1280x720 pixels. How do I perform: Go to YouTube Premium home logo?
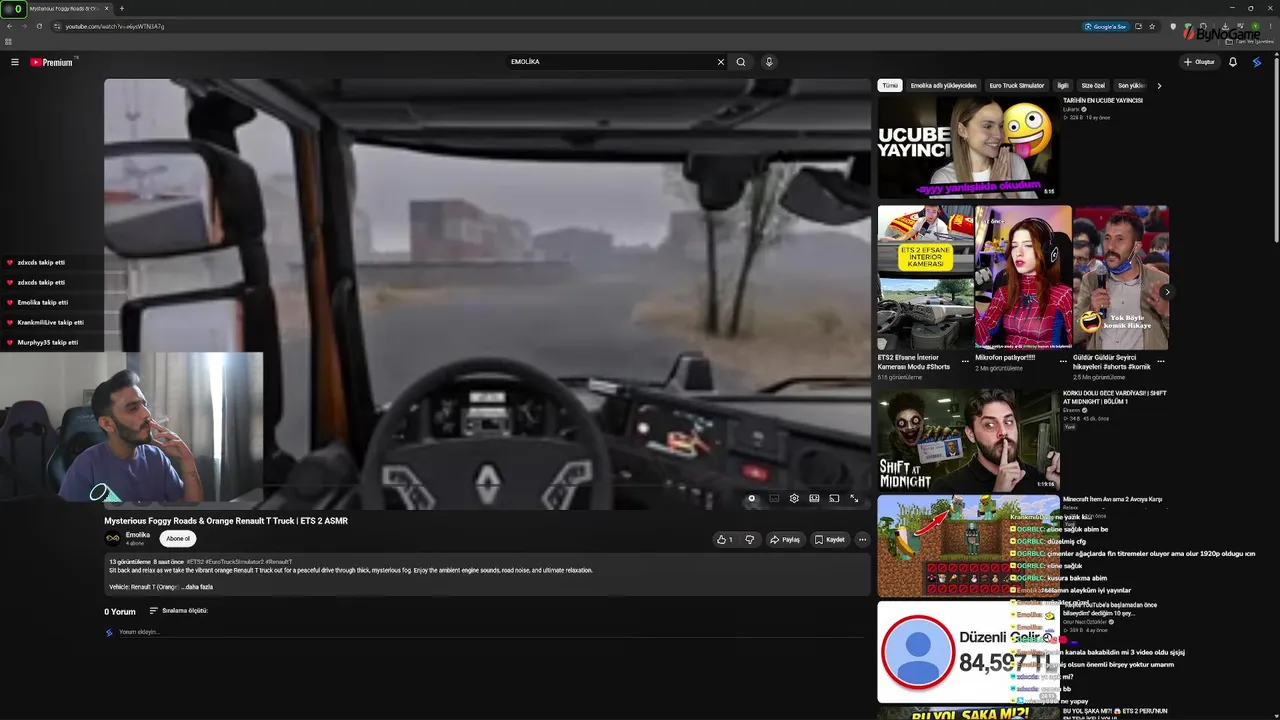tap(52, 62)
